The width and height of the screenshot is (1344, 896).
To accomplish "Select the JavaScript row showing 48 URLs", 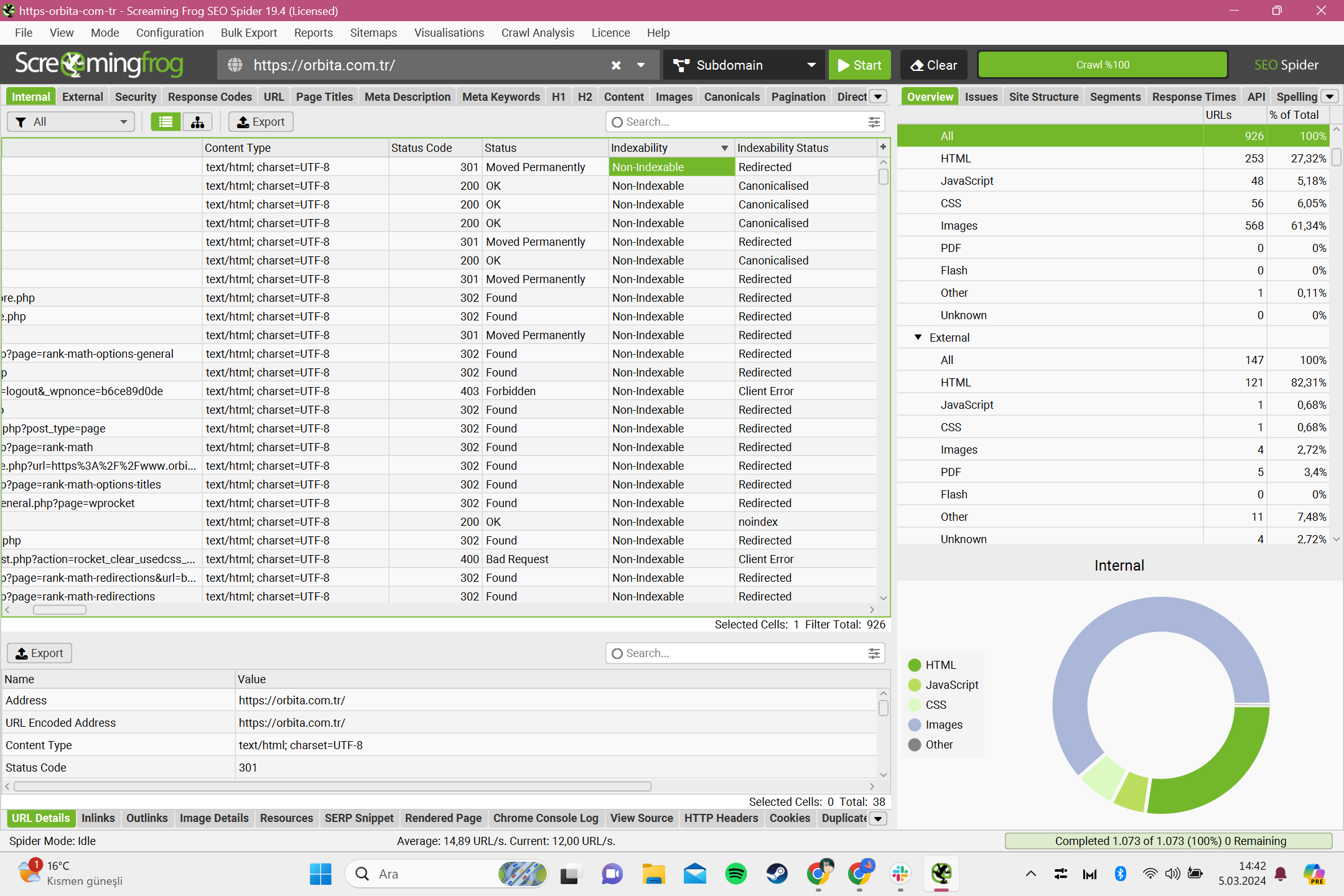I will pyautogui.click(x=1113, y=181).
